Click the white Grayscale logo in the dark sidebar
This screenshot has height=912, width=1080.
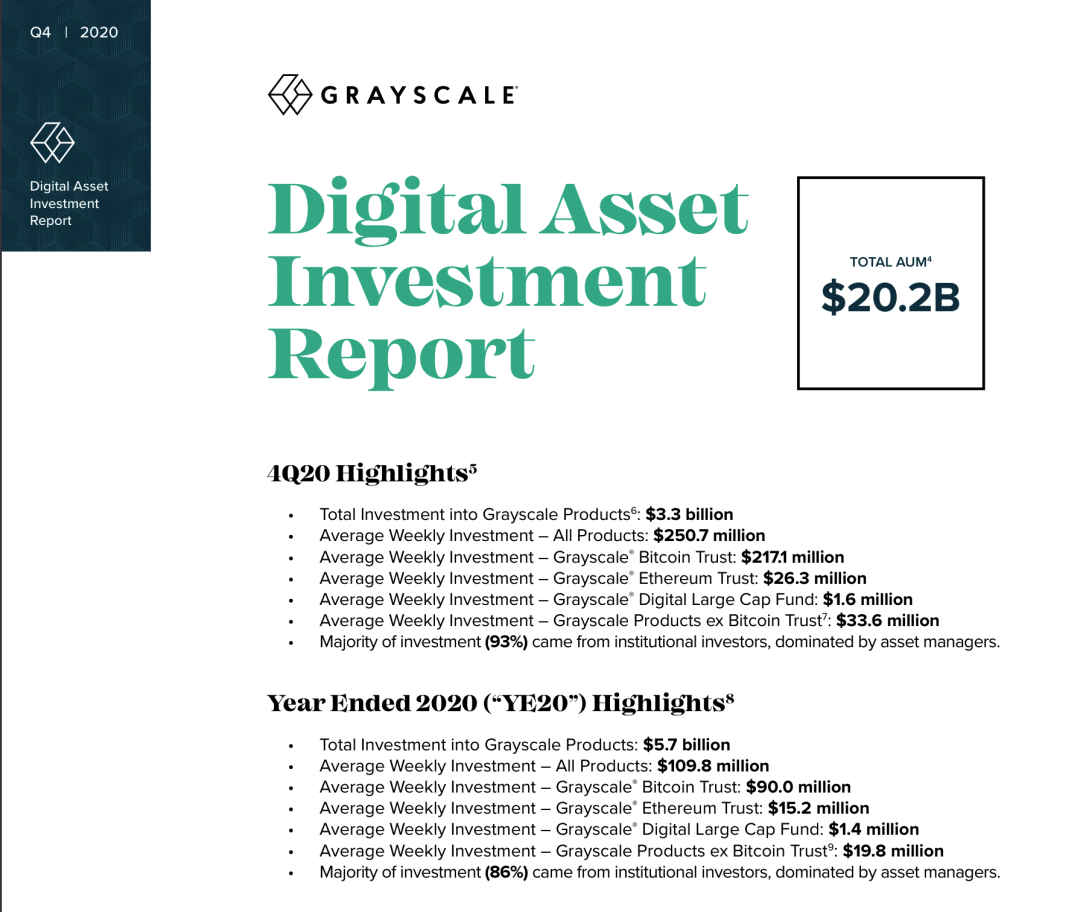[52, 143]
